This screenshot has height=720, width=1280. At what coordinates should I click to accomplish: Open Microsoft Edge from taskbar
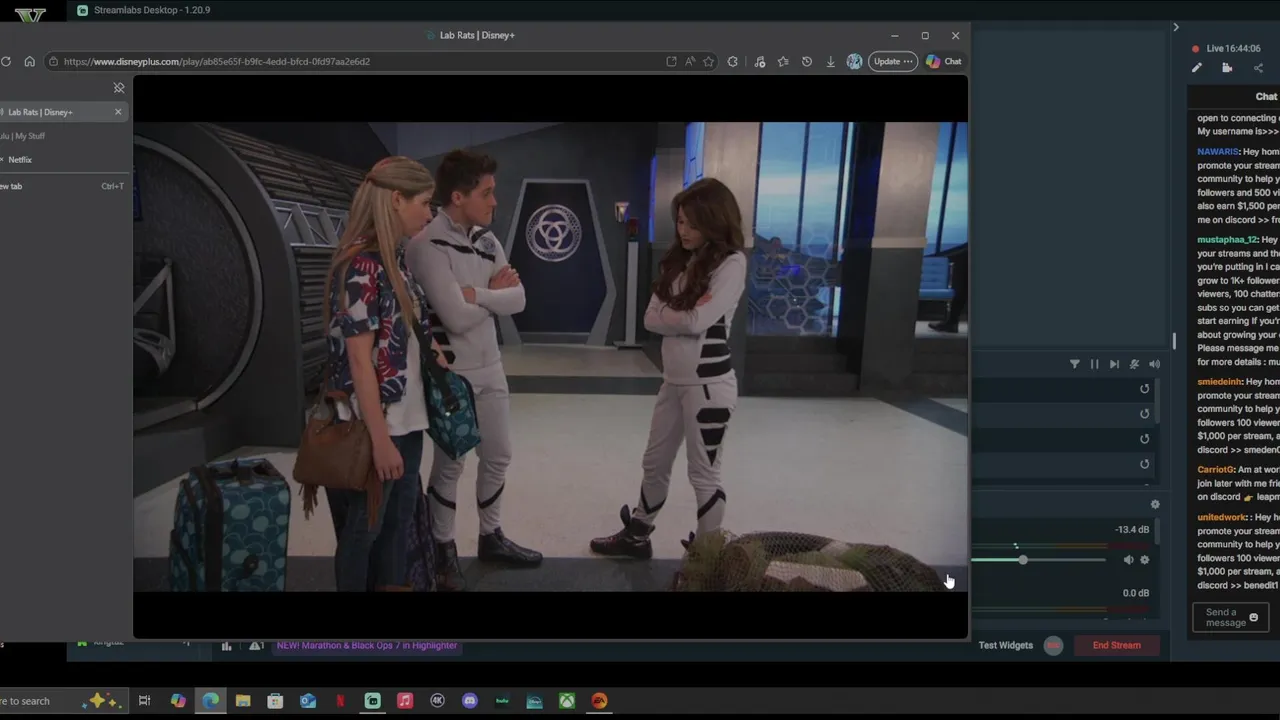[210, 701]
